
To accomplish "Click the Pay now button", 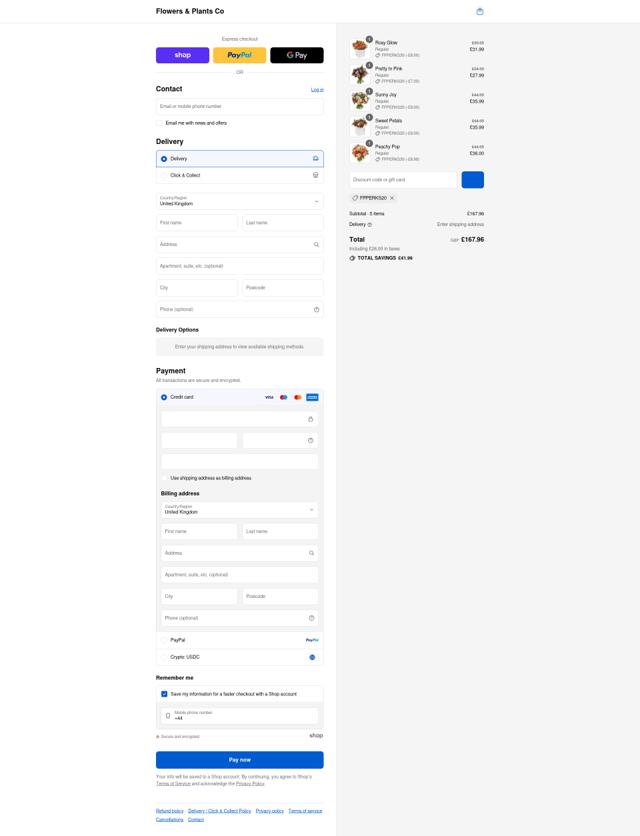I will tap(239, 760).
